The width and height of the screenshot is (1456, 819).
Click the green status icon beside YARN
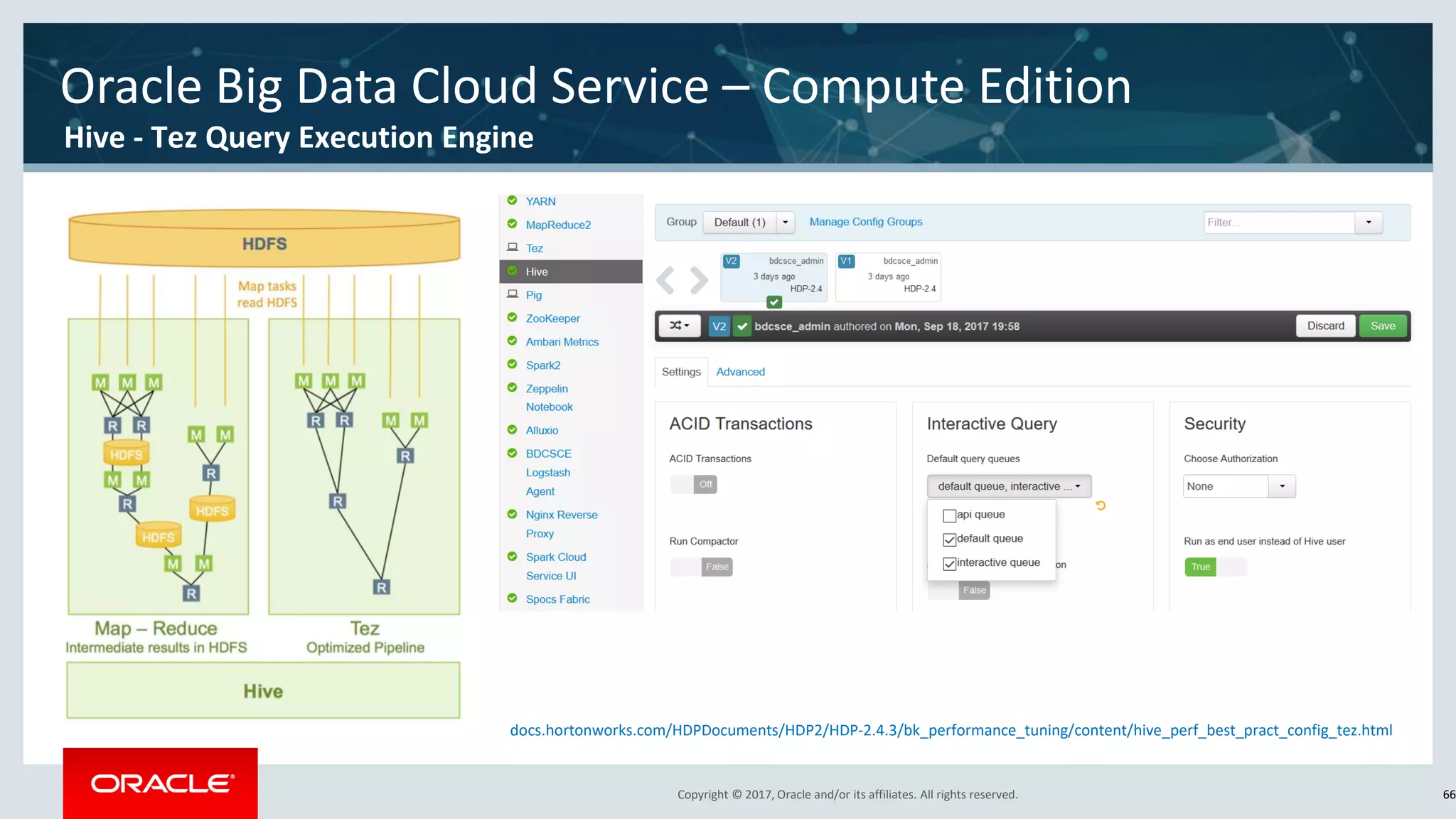tap(512, 200)
